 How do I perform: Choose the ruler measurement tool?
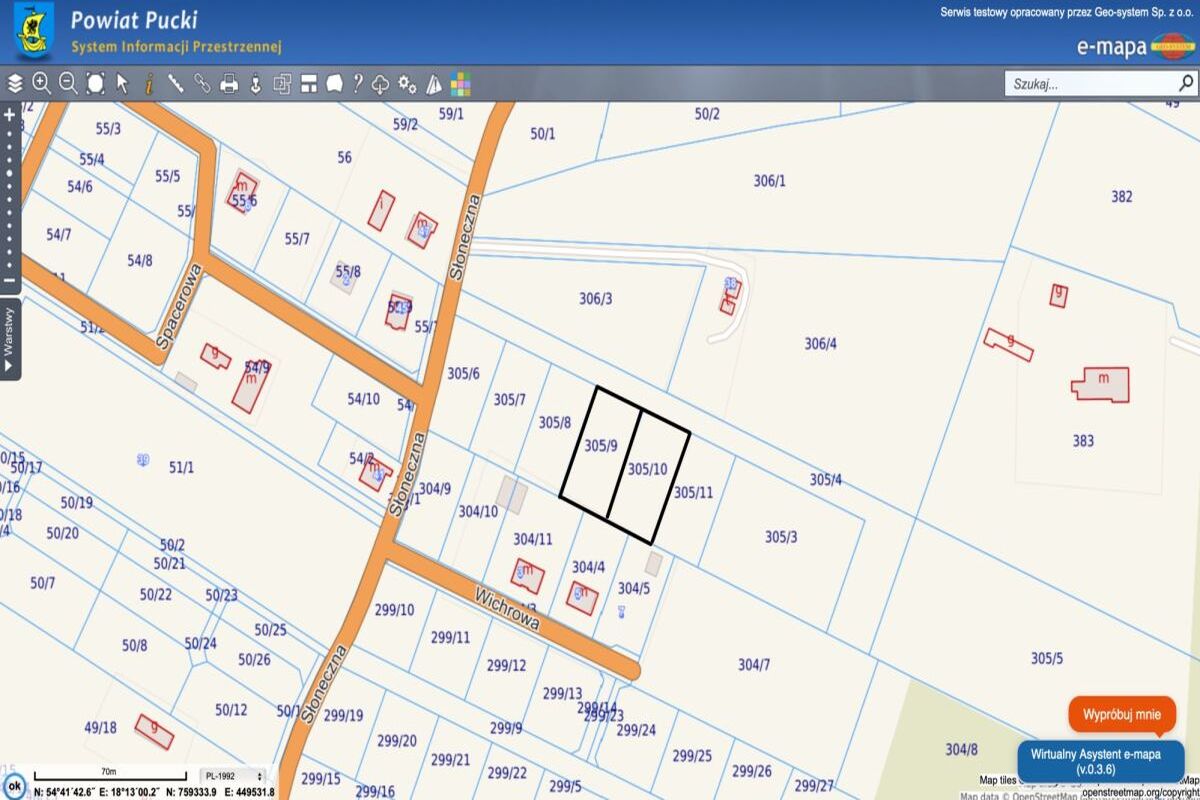point(175,83)
